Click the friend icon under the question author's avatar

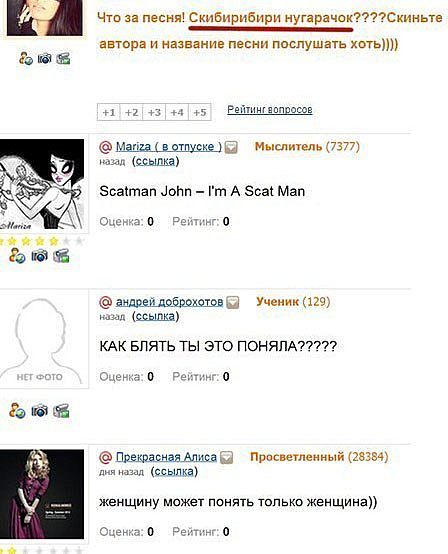[x=26, y=58]
